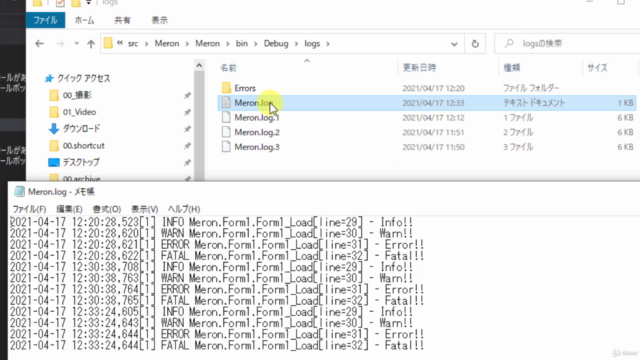Image resolution: width=640 pixels, height=360 pixels.
Task: Switch to the ホーム ribbon tab
Action: click(x=84, y=20)
